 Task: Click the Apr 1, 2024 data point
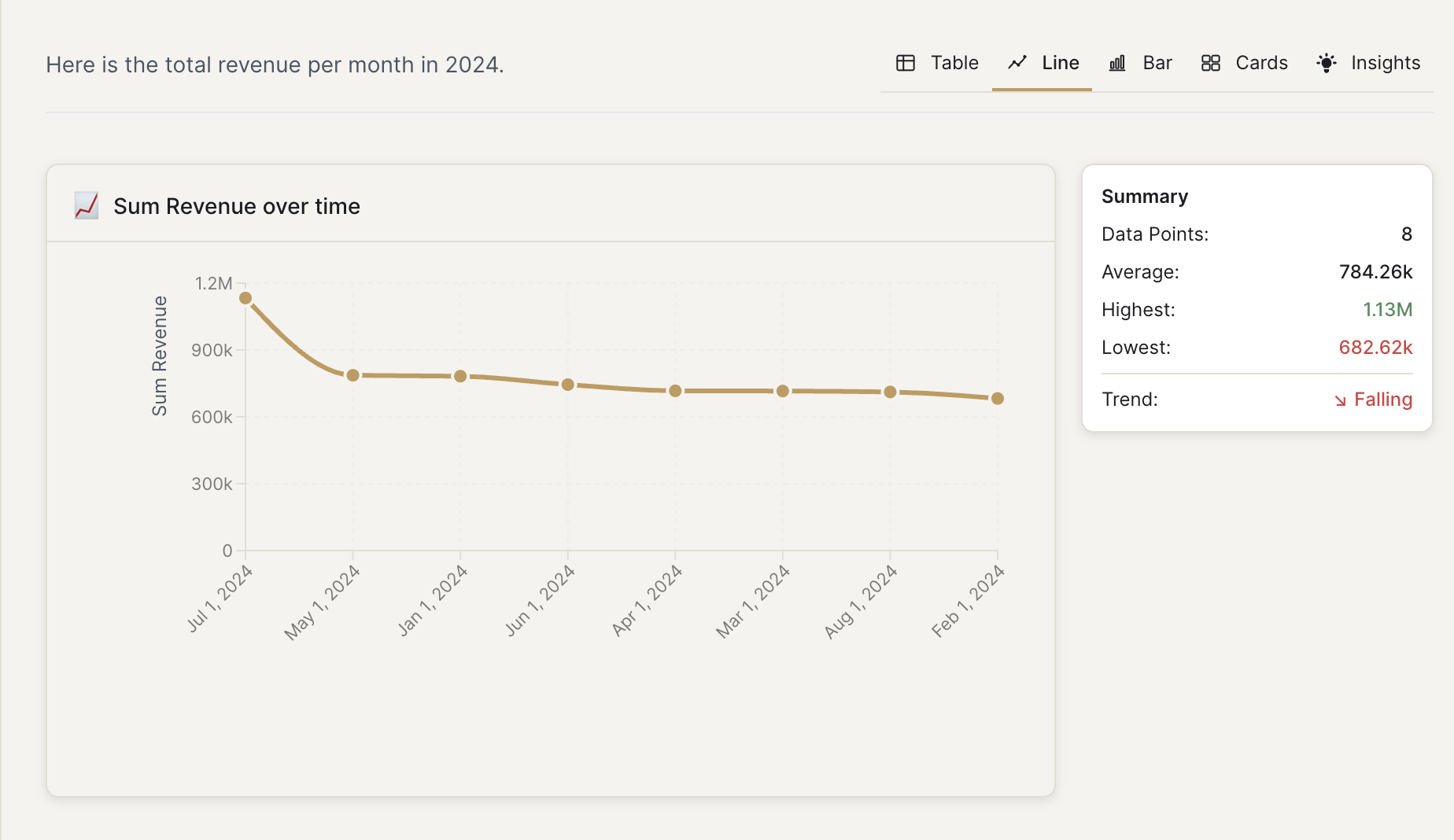pos(675,391)
